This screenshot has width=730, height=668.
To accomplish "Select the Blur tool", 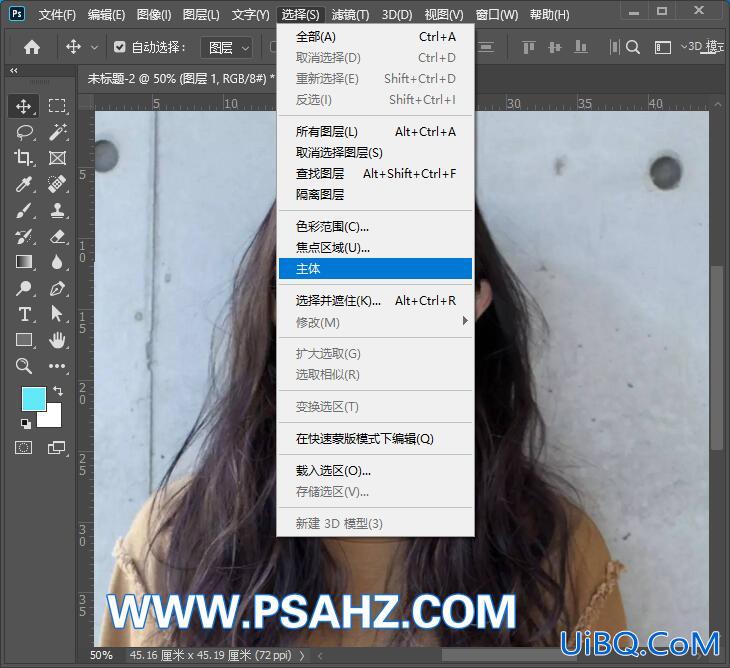I will pyautogui.click(x=57, y=262).
